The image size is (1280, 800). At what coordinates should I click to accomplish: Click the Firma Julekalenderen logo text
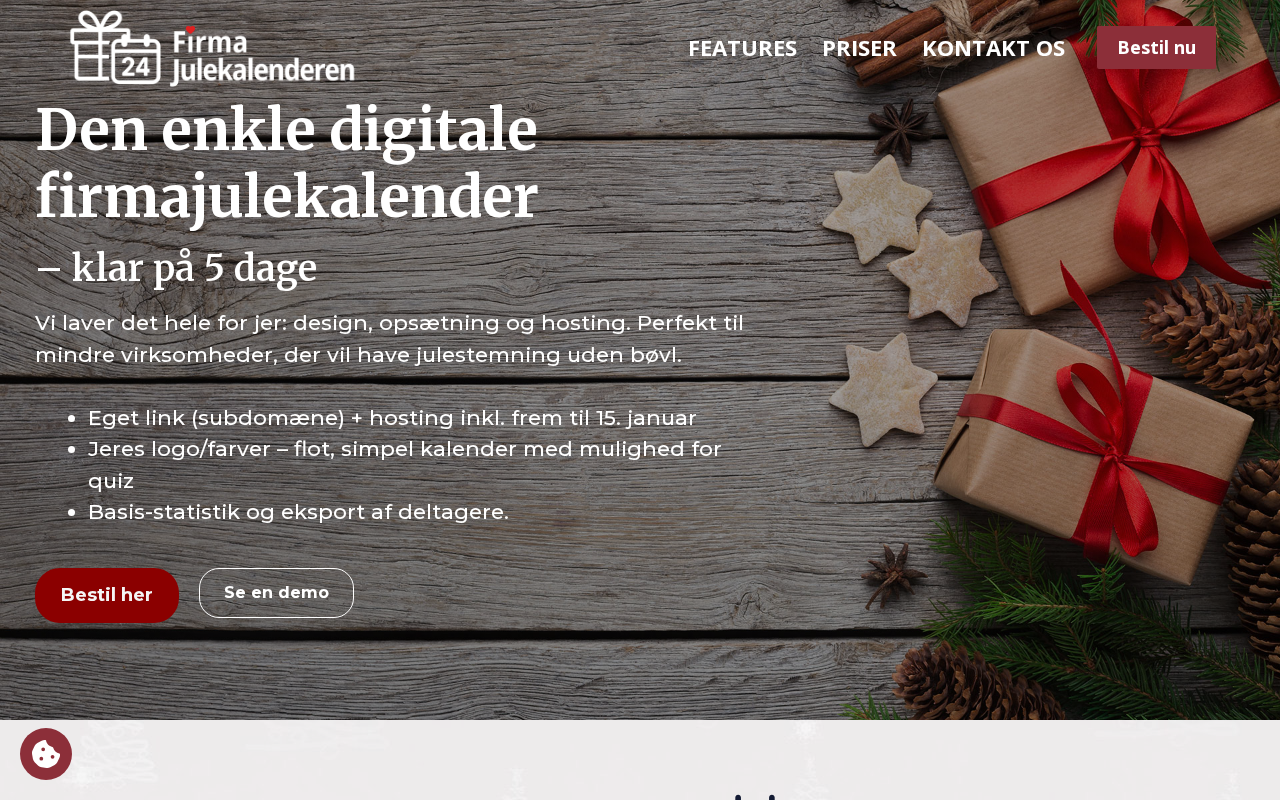coord(262,56)
